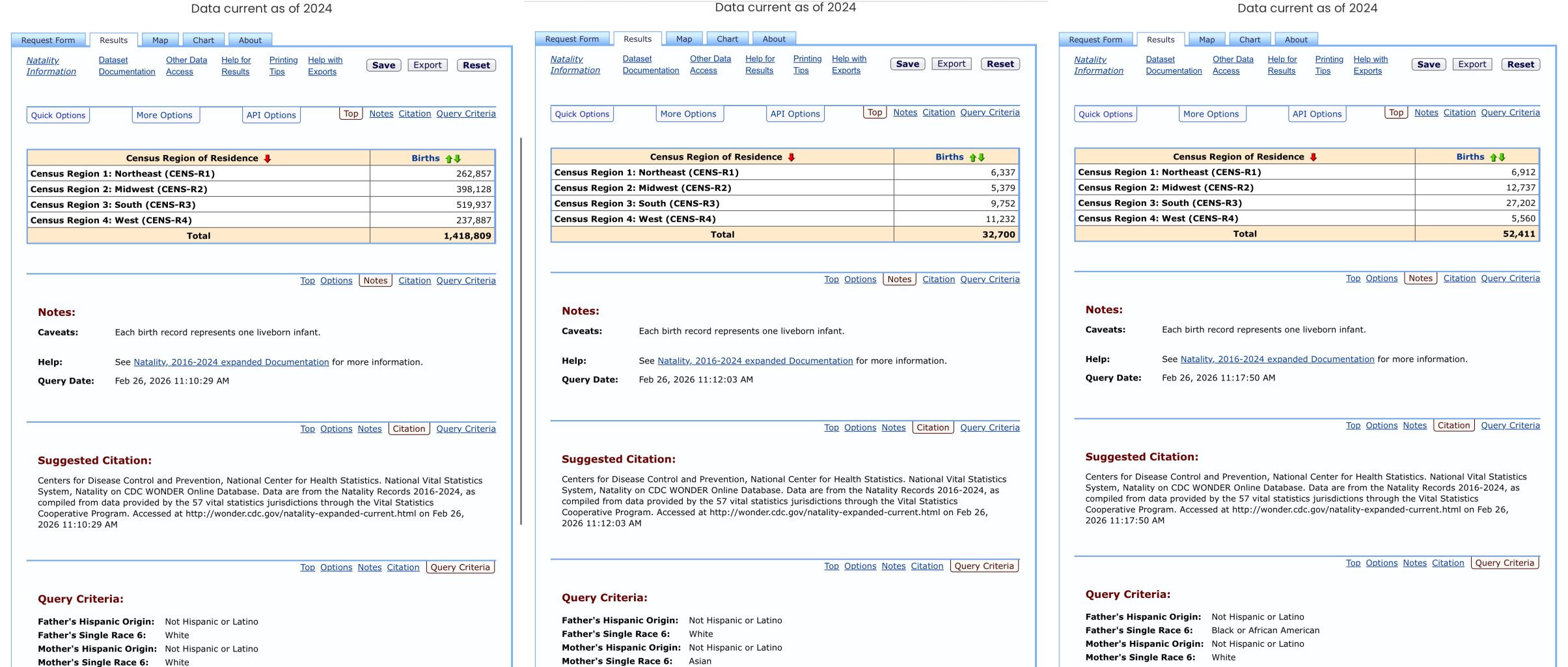The image size is (1568, 667).
Task: Jump to Notes via link above the left panel's table
Action: [381, 113]
